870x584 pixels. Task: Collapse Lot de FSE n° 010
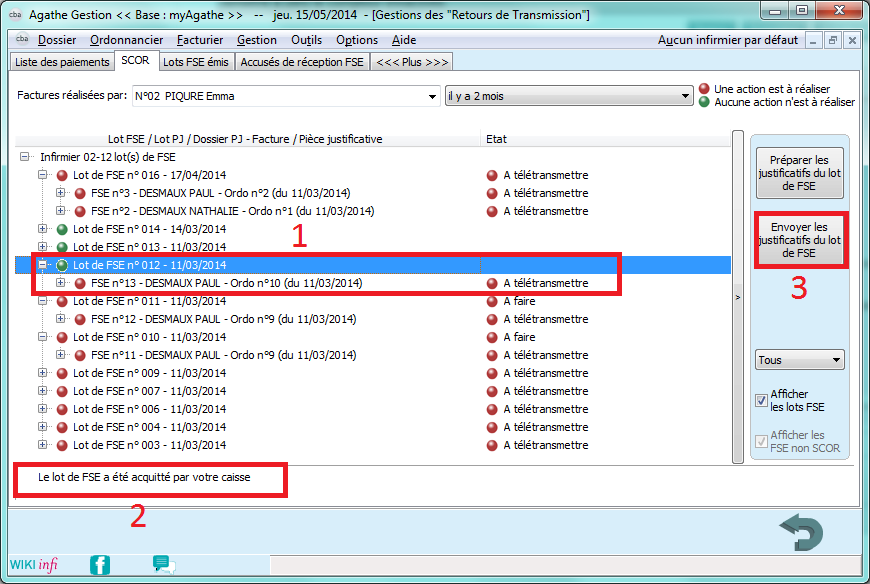pyautogui.click(x=42, y=337)
